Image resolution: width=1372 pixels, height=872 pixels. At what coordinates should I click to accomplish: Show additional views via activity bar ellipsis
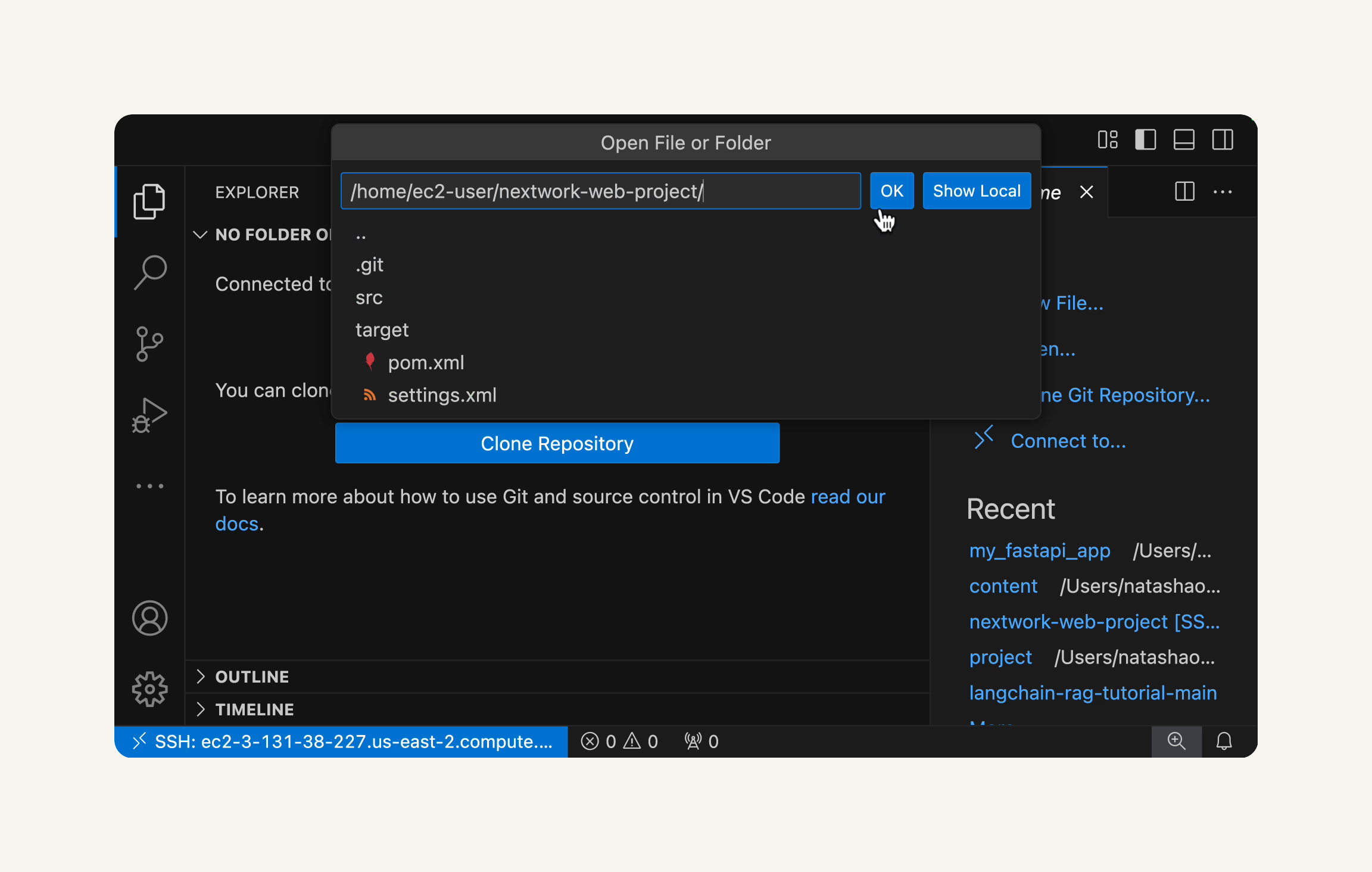149,486
